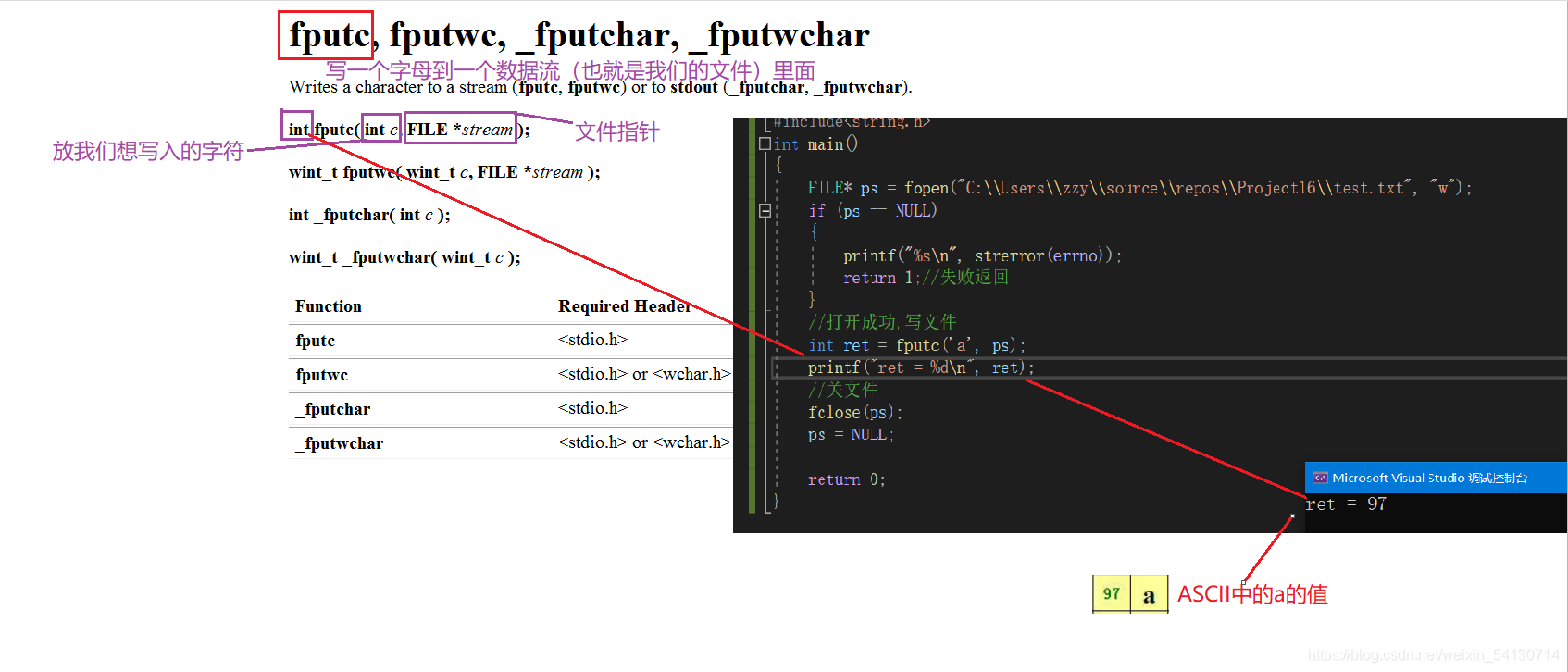Click the printf strerror(errno) code line
The image size is (1568, 672).
pos(982,255)
